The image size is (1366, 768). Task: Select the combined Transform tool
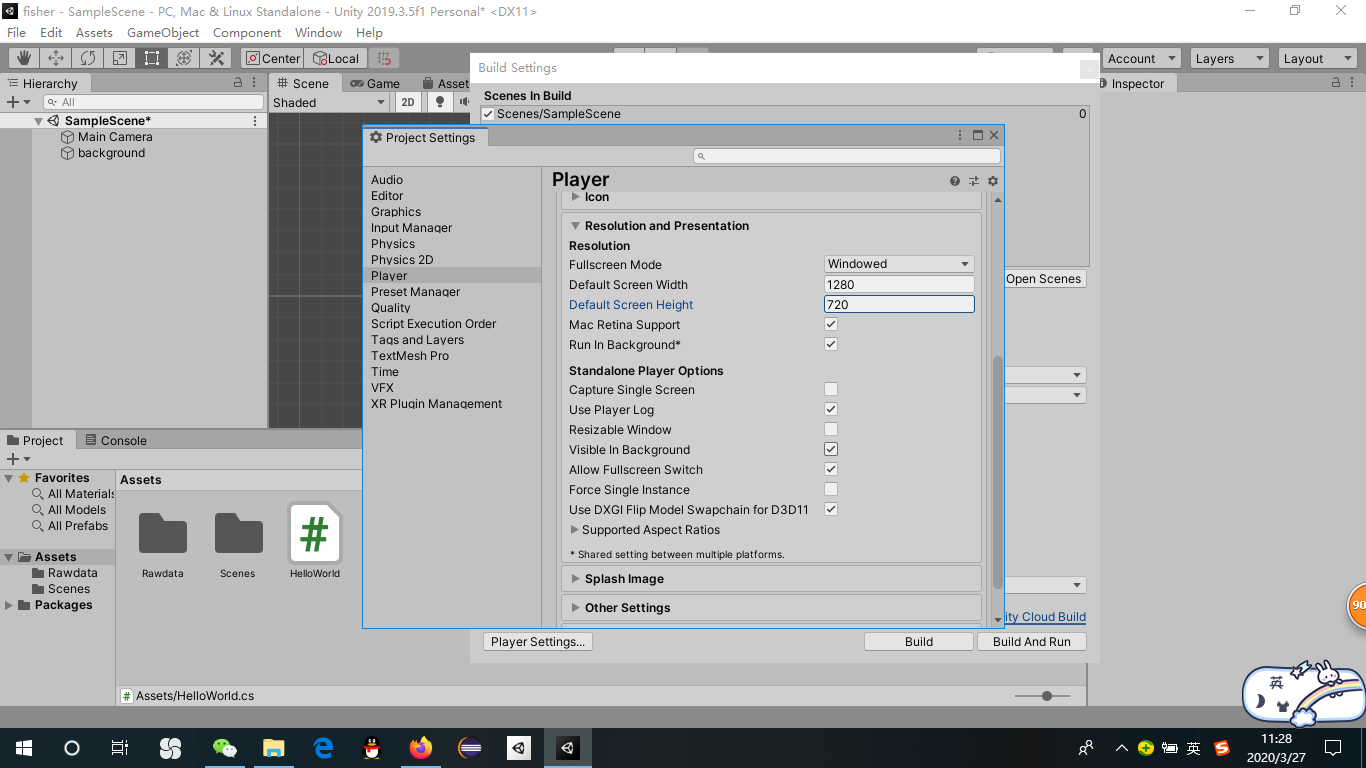pos(184,58)
